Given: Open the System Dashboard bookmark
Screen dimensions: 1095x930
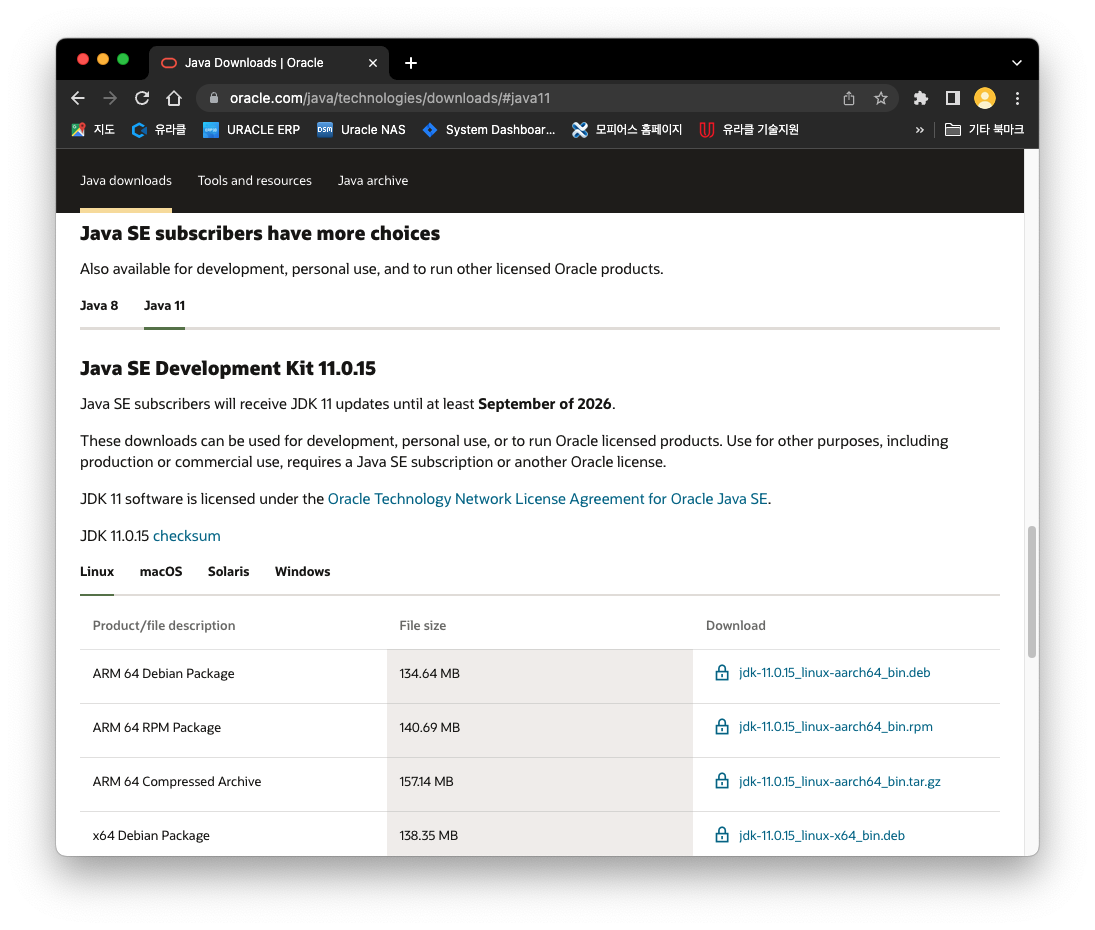Looking at the screenshot, I should (x=489, y=130).
